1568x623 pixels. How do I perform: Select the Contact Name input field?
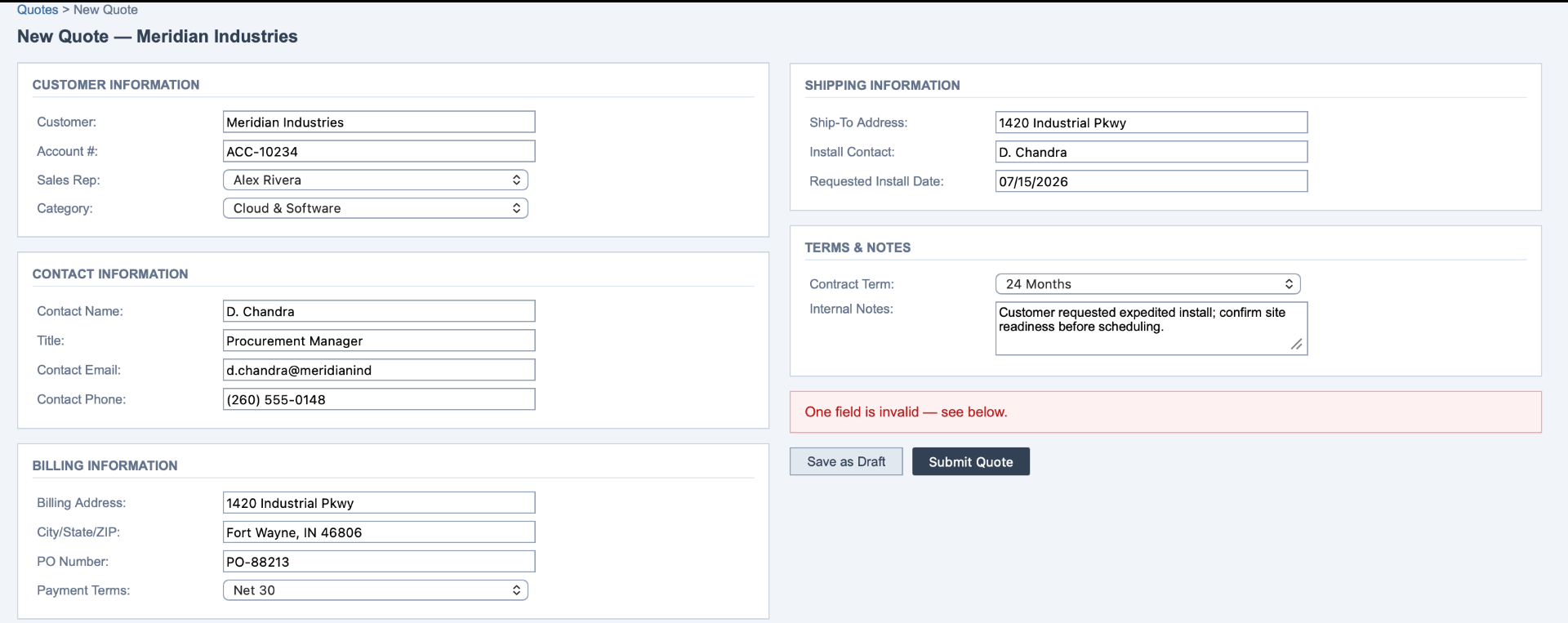[379, 311]
